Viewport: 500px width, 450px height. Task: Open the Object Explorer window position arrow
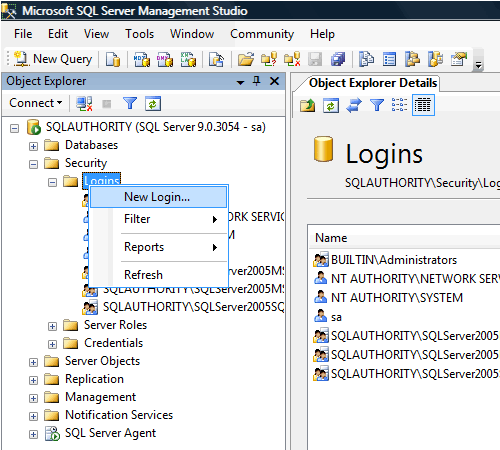[240, 82]
